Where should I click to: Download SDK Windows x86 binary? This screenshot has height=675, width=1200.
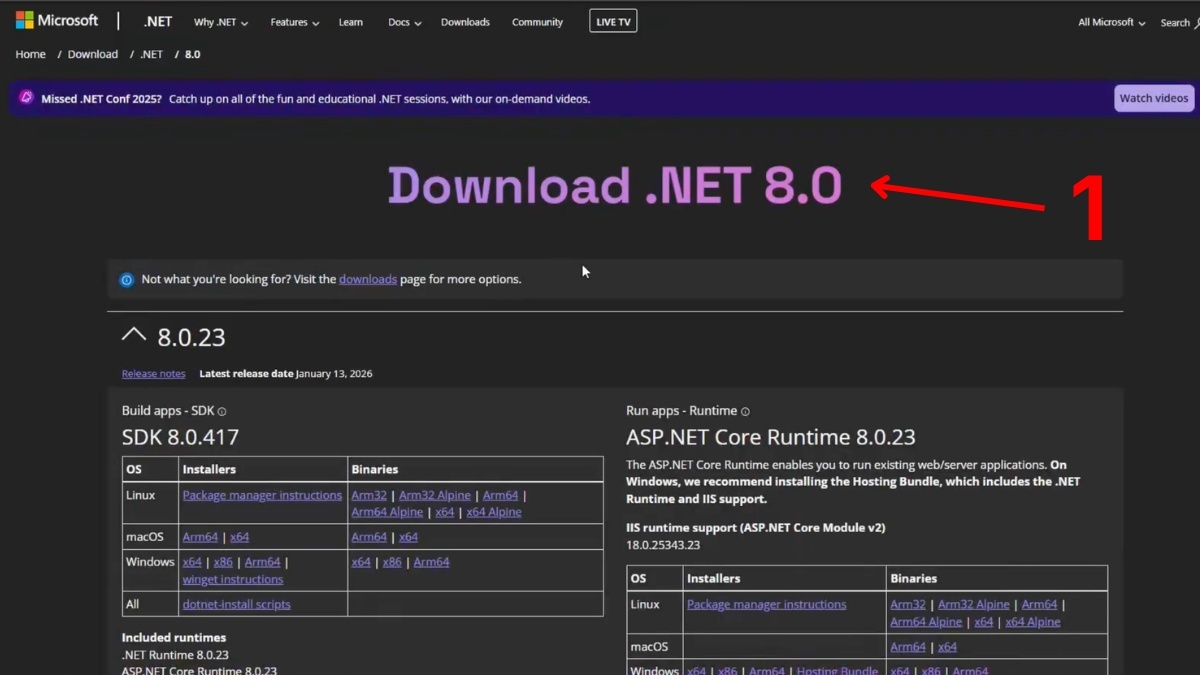pyautogui.click(x=392, y=562)
